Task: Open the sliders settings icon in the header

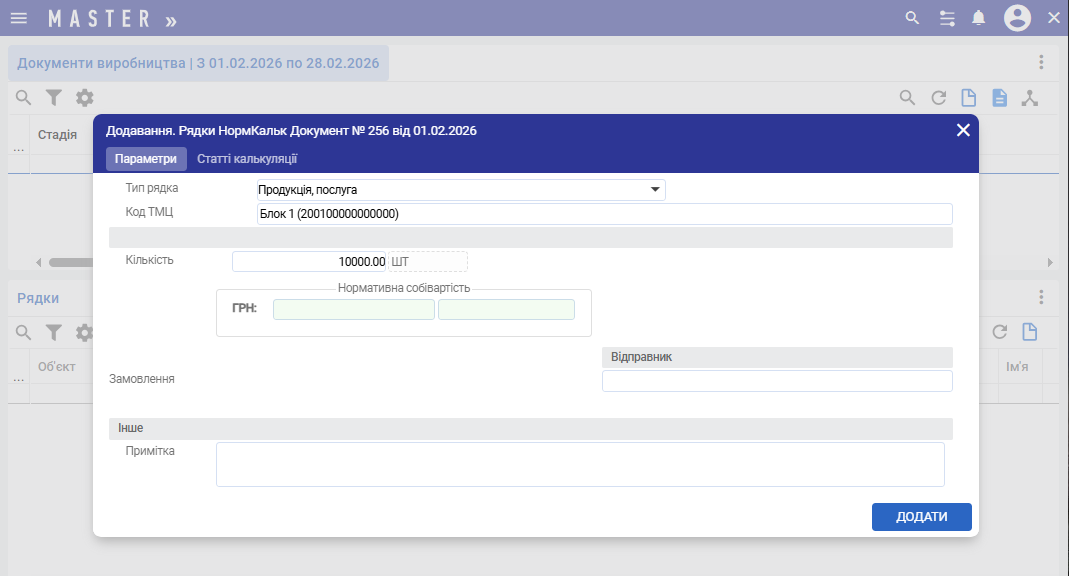Action: click(946, 18)
